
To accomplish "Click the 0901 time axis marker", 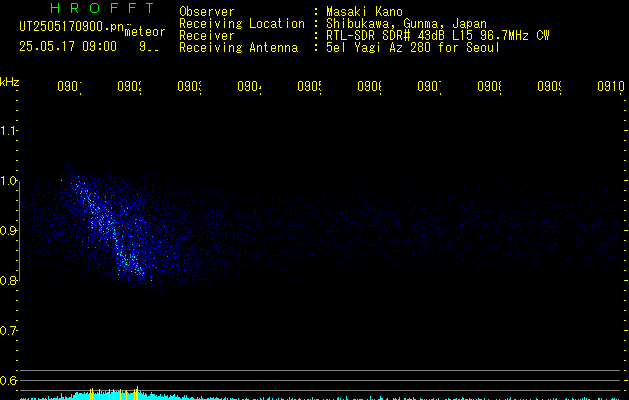I will (69, 86).
